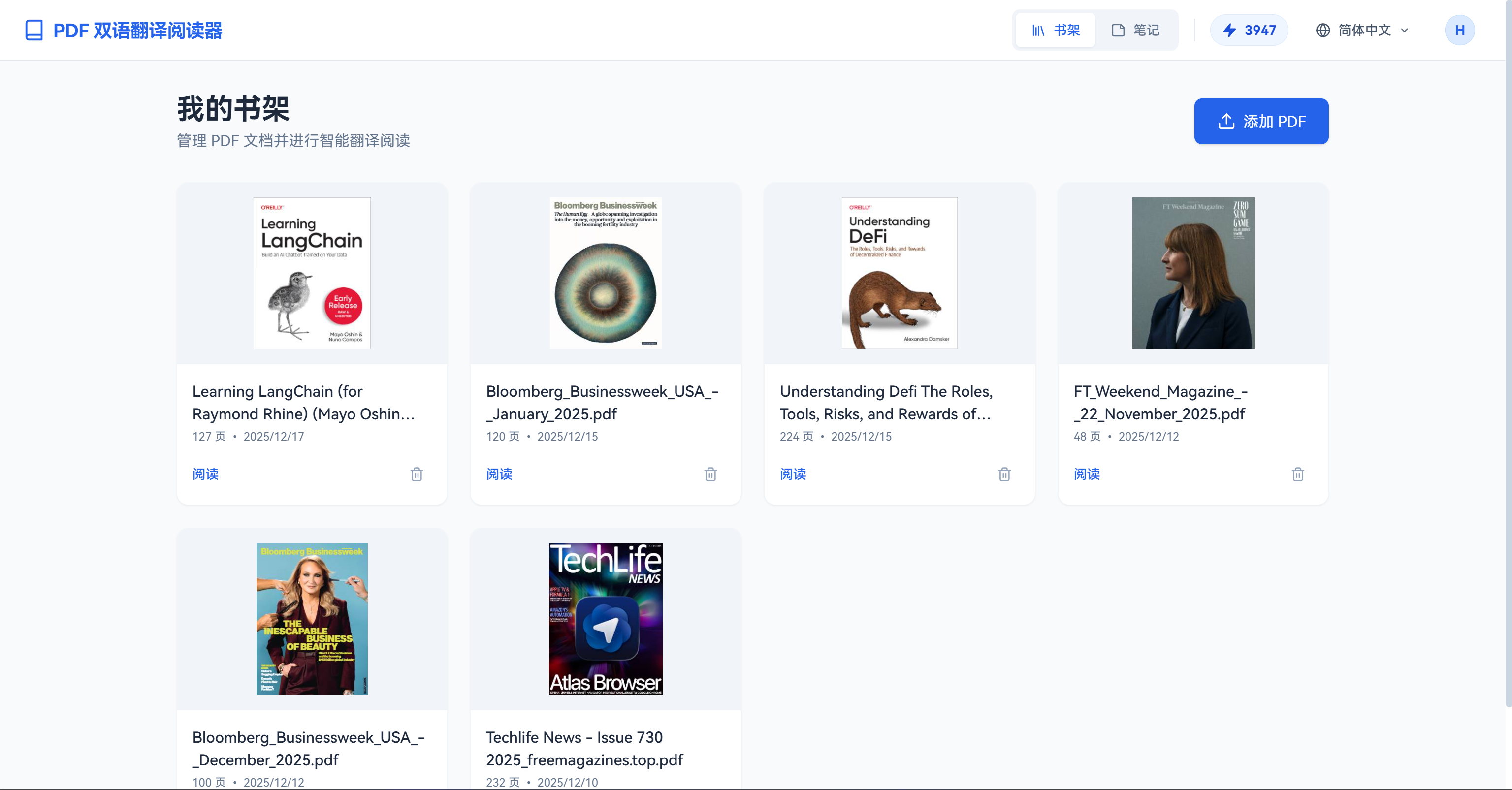Delete Learning LangChain using its trash icon

click(x=417, y=474)
